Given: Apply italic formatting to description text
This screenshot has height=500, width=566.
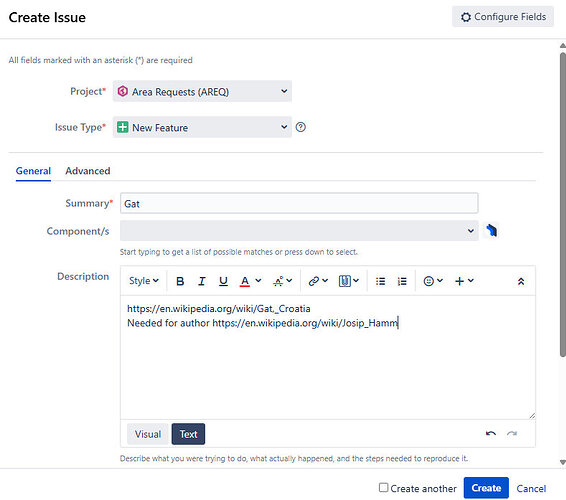Looking at the screenshot, I should pos(201,281).
